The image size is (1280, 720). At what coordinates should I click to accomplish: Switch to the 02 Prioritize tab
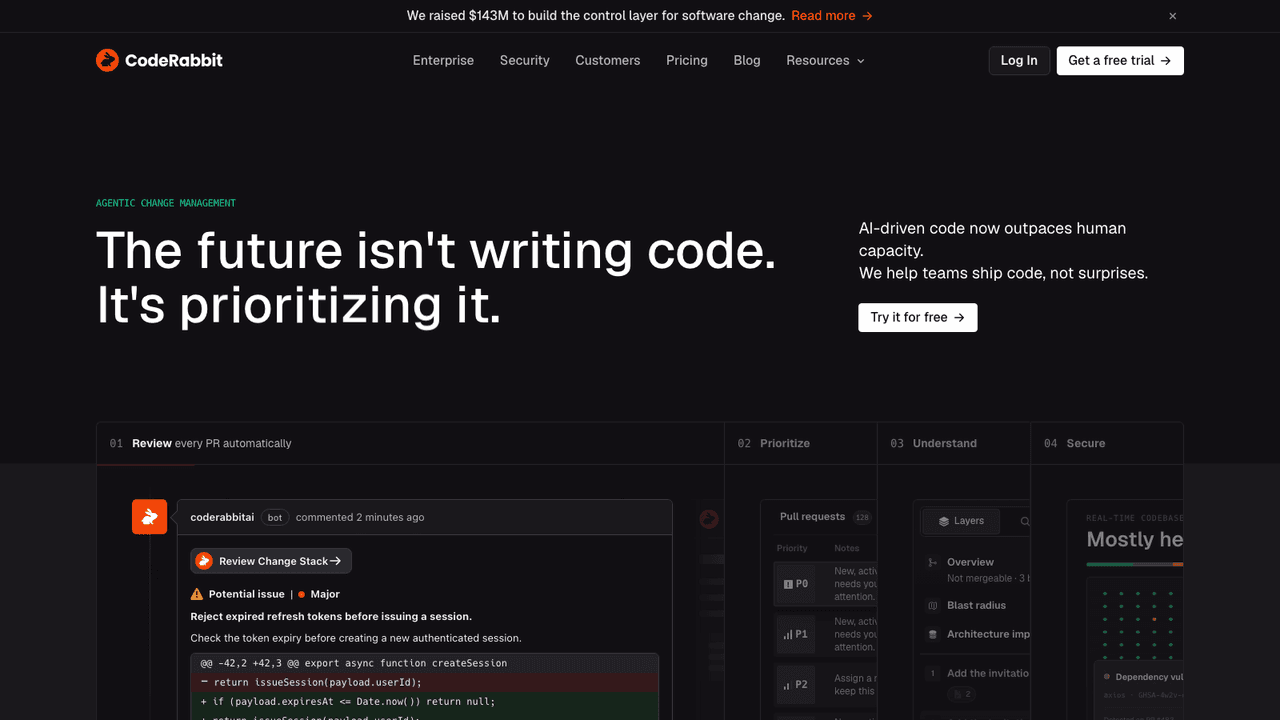click(800, 443)
